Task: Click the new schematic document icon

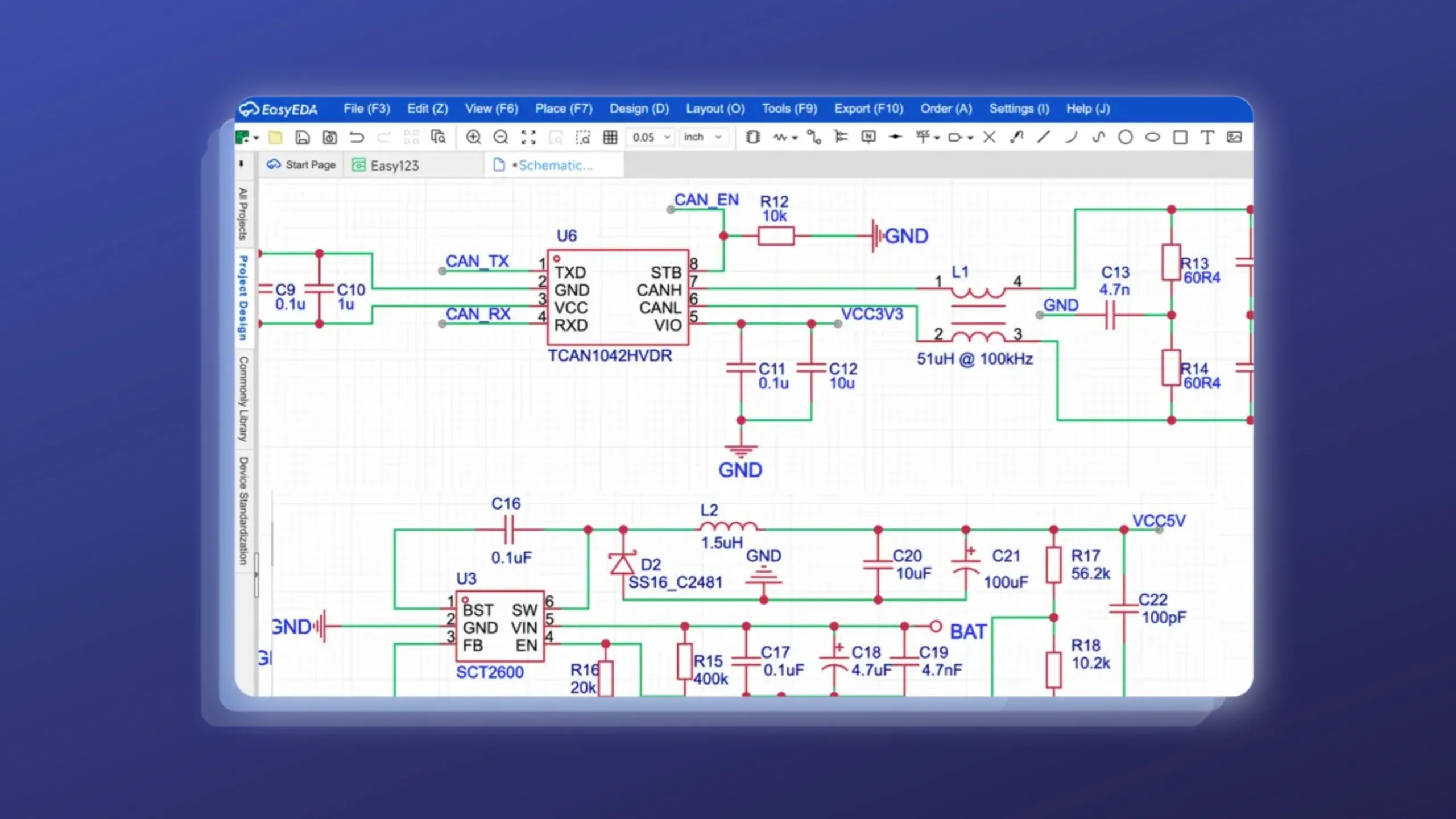Action: point(242,137)
